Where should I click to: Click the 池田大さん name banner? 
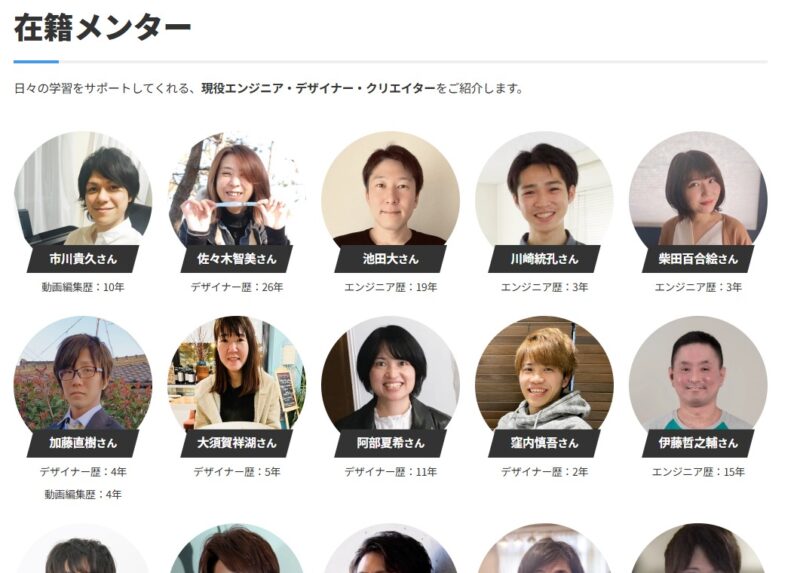390,259
